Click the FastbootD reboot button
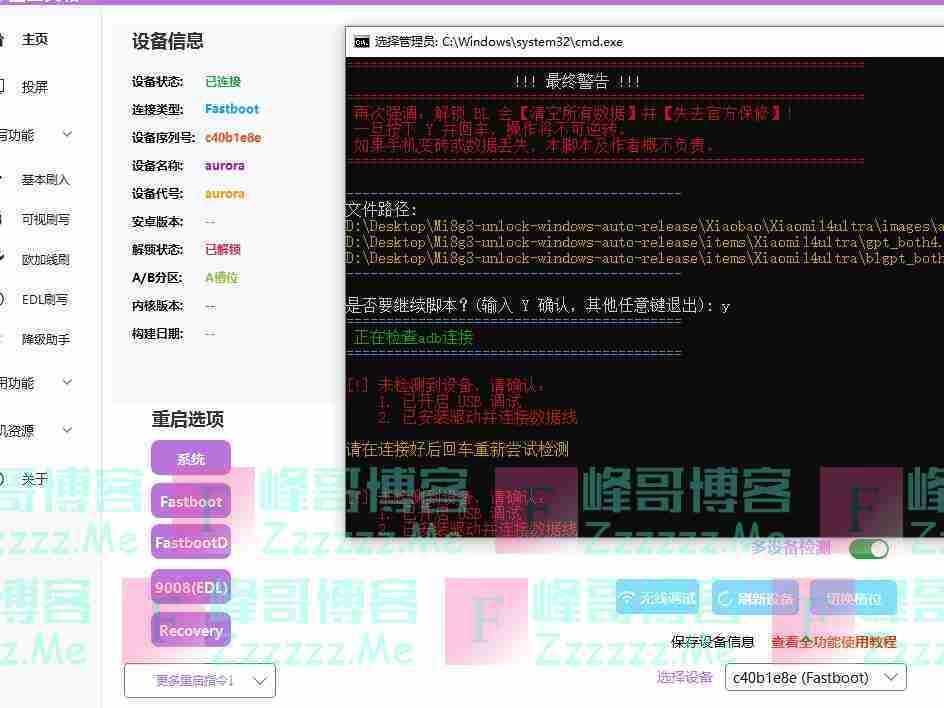The image size is (944, 708). tap(191, 542)
